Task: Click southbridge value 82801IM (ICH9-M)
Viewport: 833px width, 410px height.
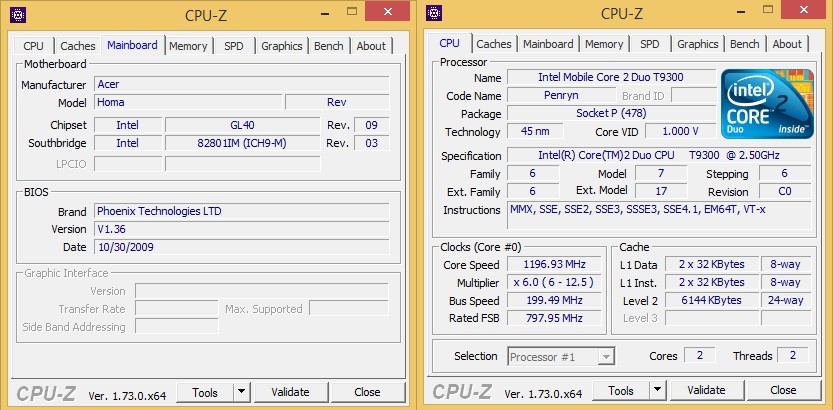Action: pos(243,143)
